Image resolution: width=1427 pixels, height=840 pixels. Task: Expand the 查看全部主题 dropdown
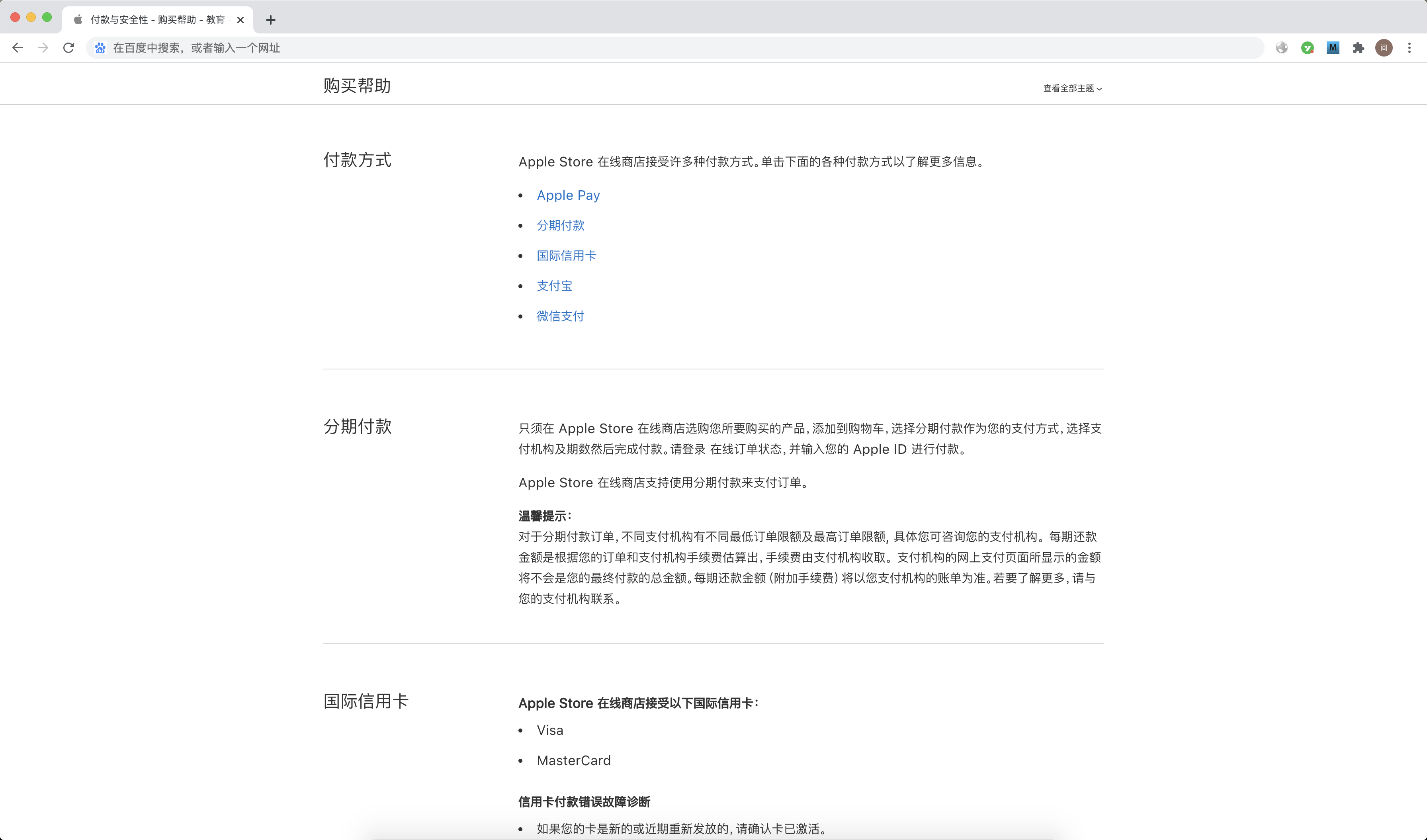(x=1072, y=88)
